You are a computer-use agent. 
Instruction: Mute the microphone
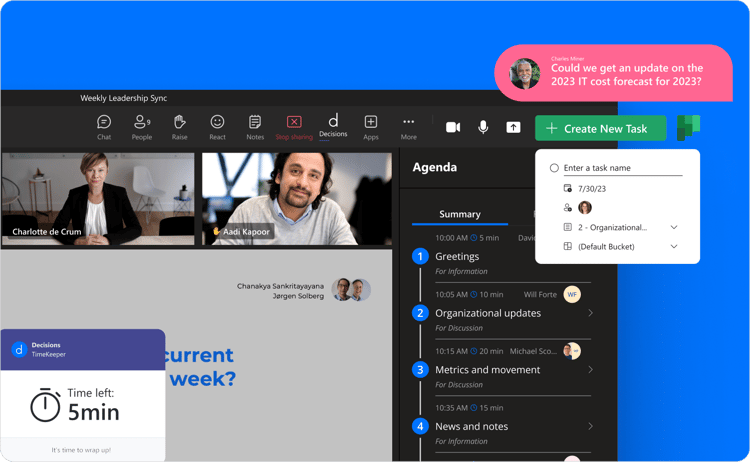[x=483, y=127]
